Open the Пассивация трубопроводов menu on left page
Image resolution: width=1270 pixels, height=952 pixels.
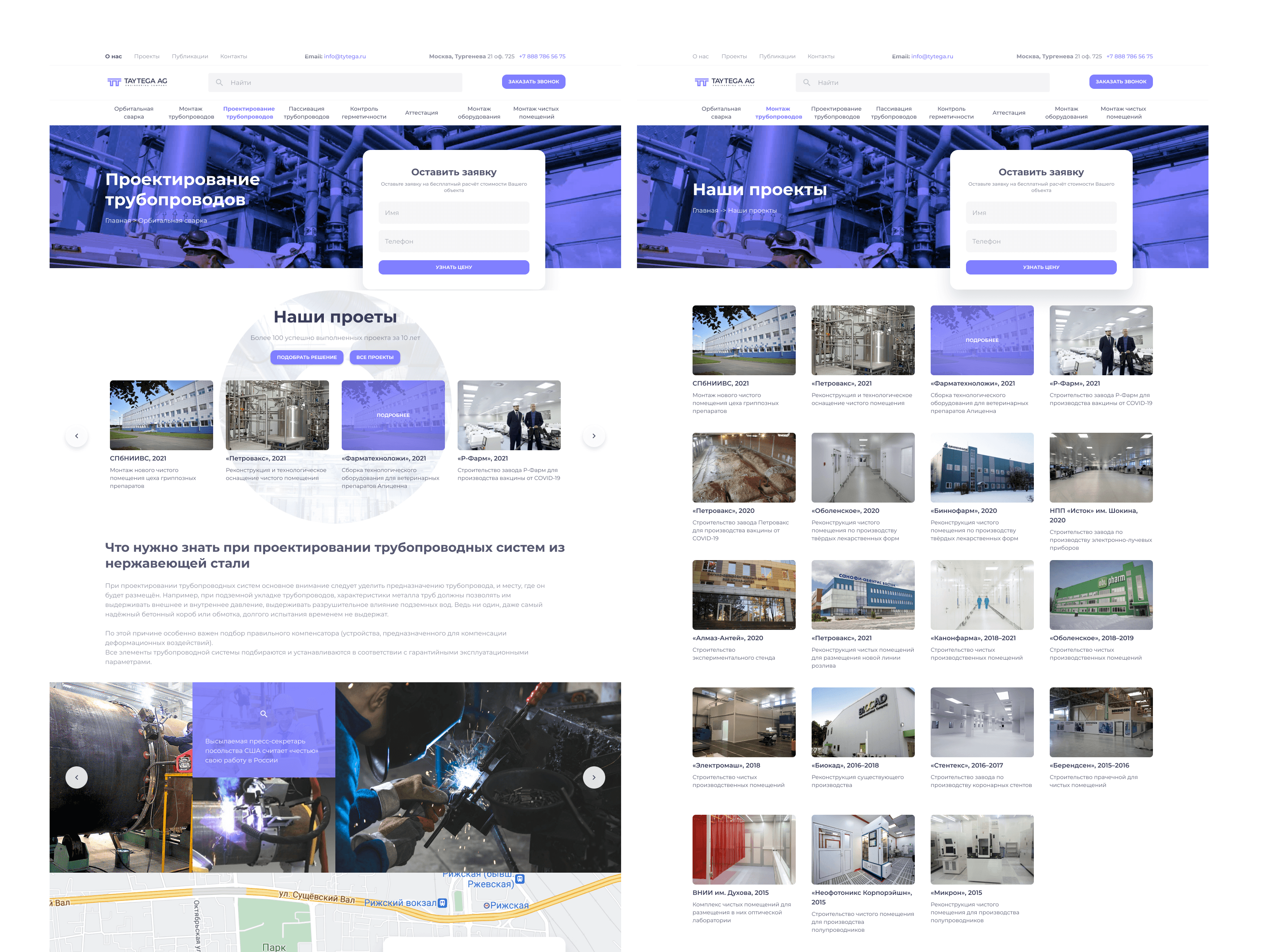[306, 113]
